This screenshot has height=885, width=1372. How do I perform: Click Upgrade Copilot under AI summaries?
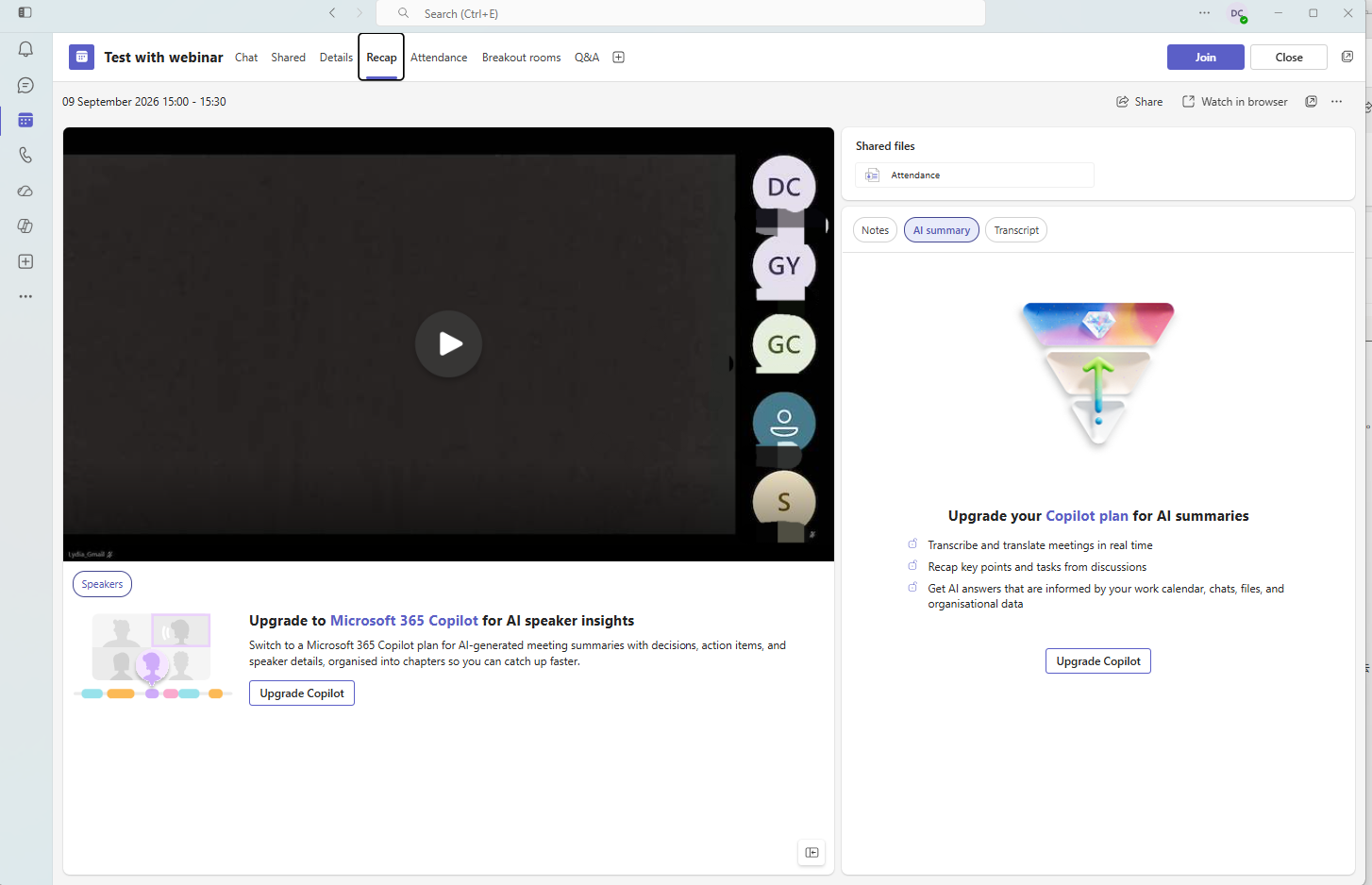tap(1098, 661)
